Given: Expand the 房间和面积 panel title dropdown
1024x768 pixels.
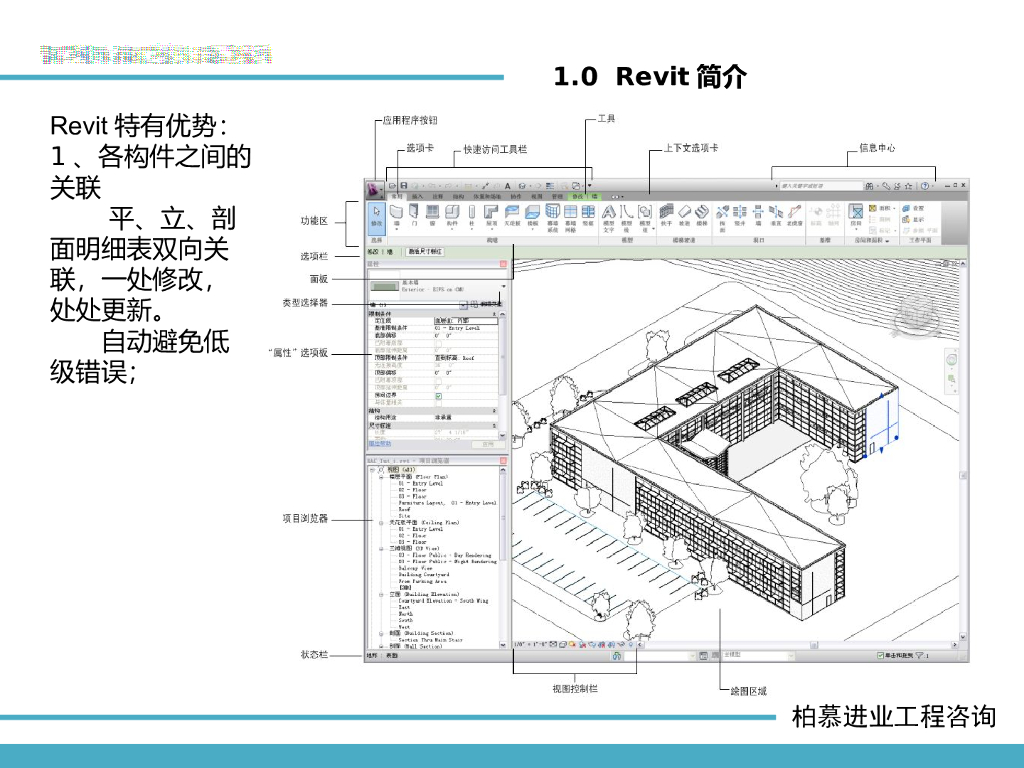Looking at the screenshot, I should 888,241.
